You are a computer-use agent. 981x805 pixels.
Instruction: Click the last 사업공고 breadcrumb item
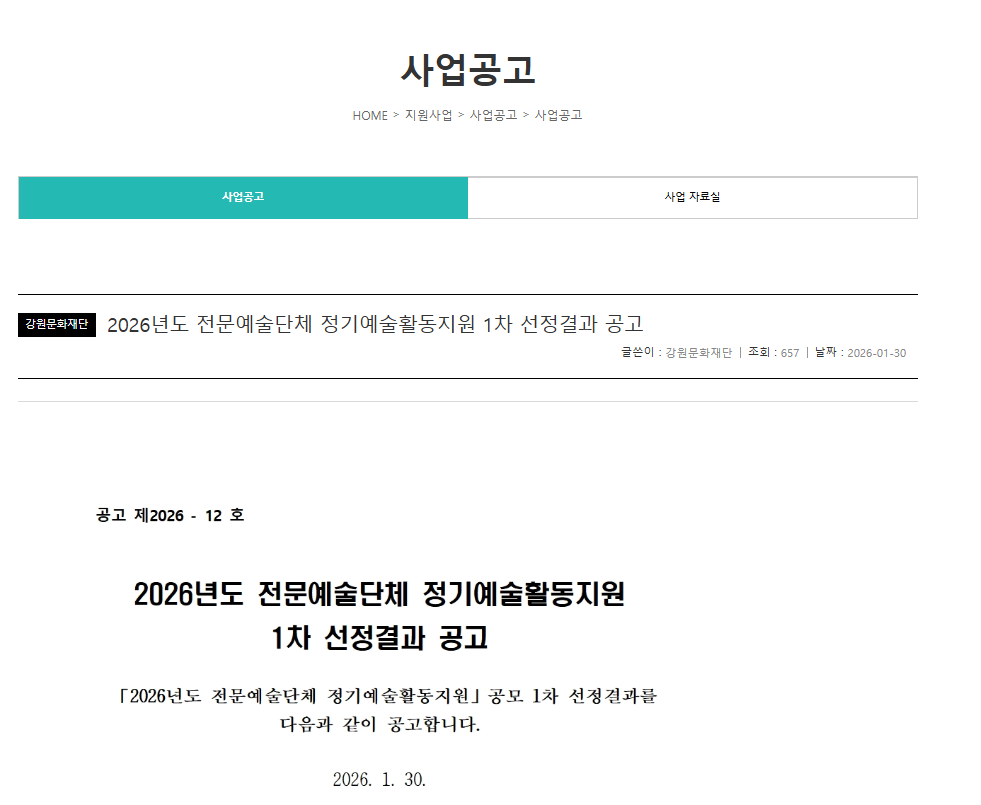pyautogui.click(x=558, y=115)
